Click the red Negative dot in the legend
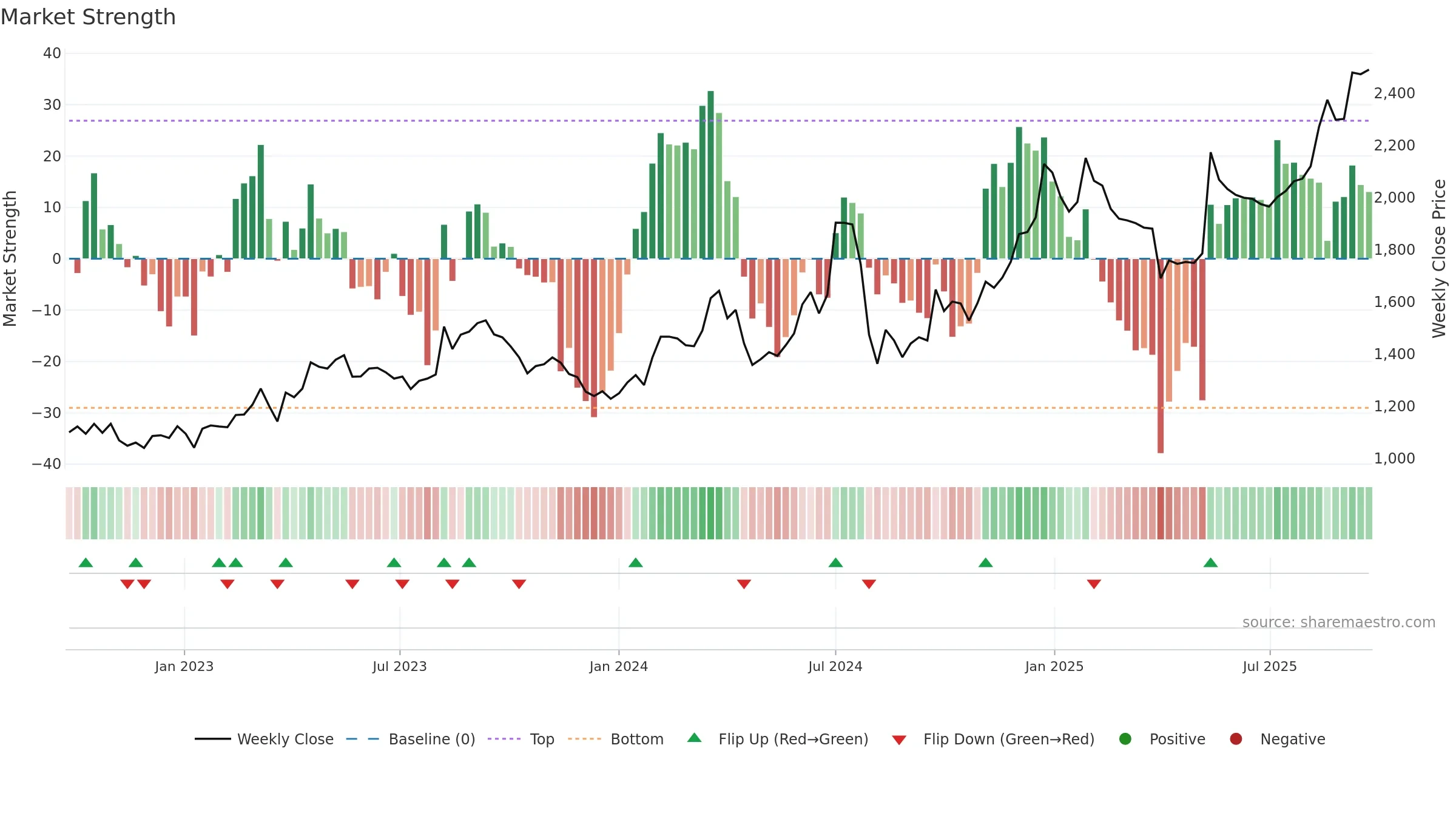The image size is (1456, 819). (x=1236, y=739)
